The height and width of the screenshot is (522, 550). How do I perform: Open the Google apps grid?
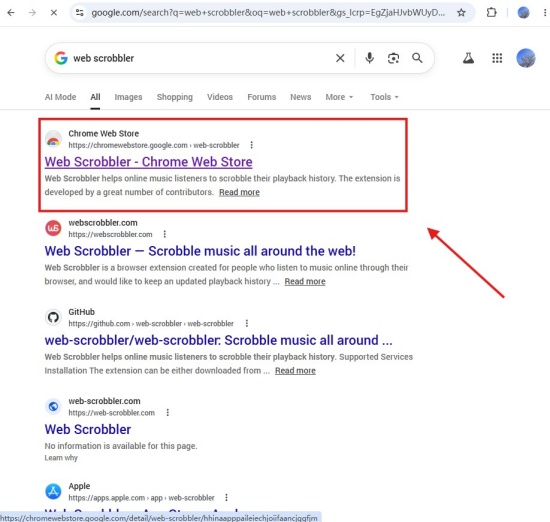click(497, 58)
